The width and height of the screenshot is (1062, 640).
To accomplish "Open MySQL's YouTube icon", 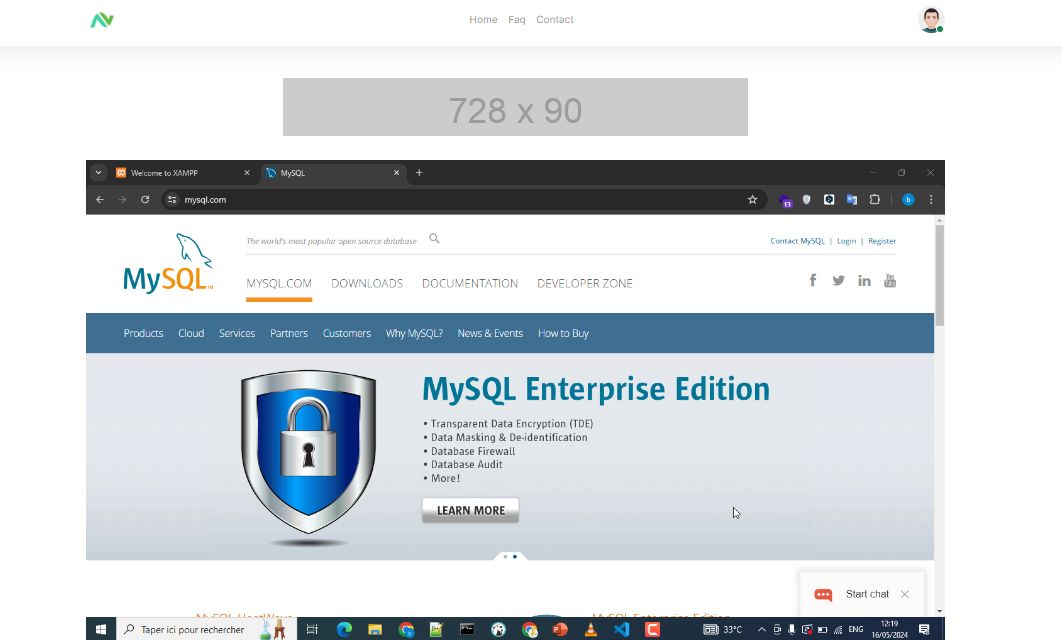I will click(x=890, y=280).
